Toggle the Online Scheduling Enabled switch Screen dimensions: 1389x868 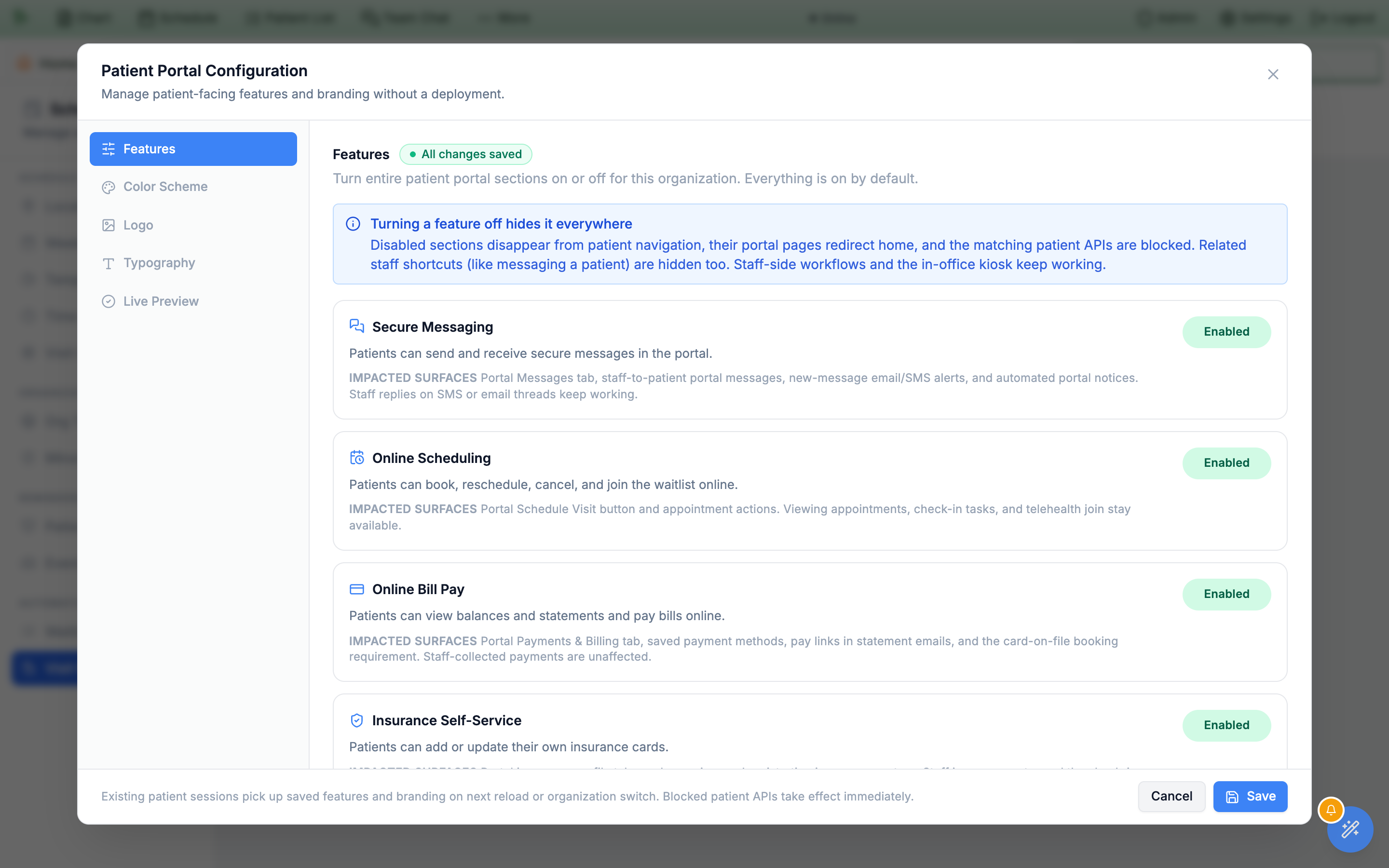coord(1226,463)
